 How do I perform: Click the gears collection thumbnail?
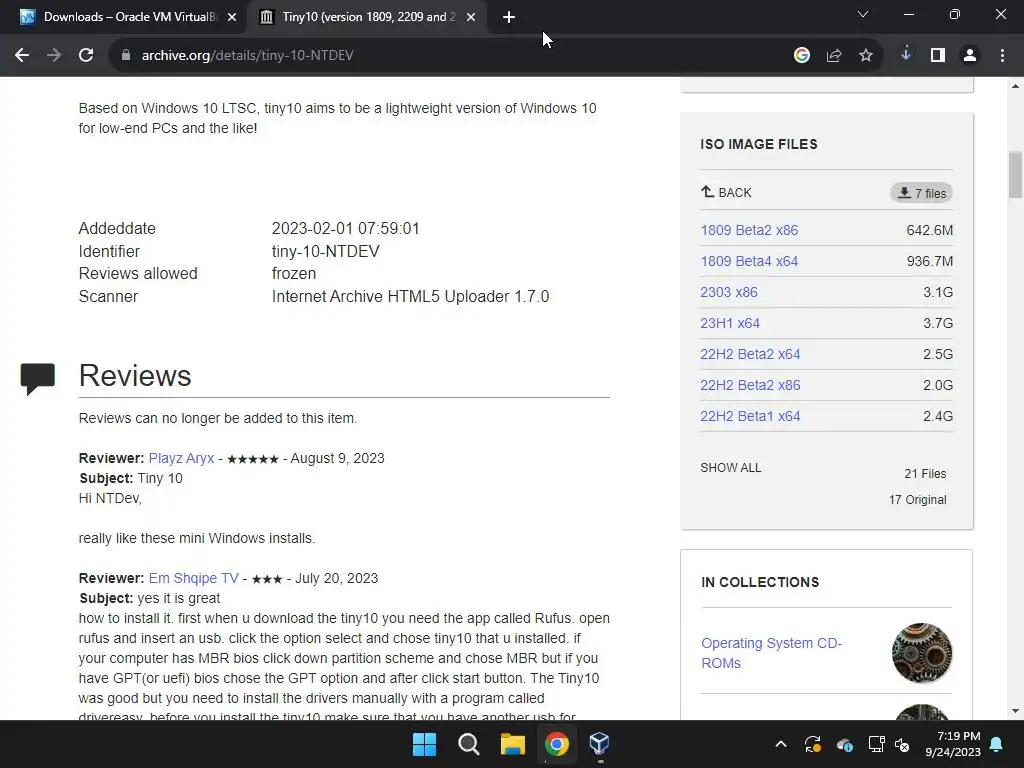point(921,653)
